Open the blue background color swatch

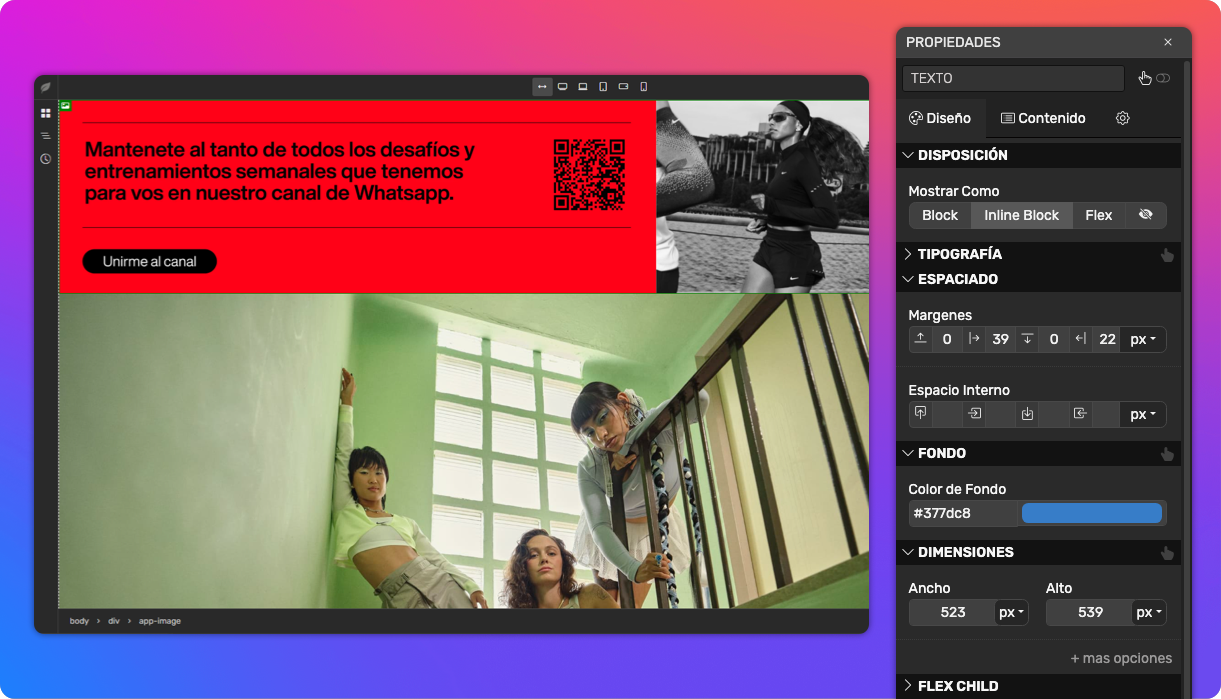point(1092,513)
